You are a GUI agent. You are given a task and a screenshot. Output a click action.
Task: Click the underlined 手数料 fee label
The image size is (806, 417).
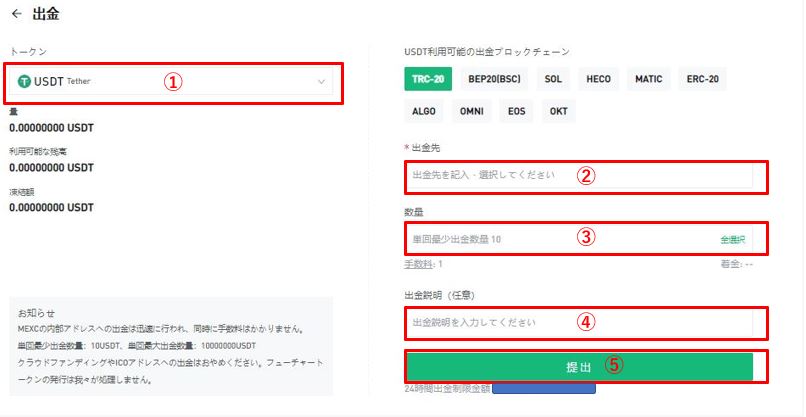(419, 264)
